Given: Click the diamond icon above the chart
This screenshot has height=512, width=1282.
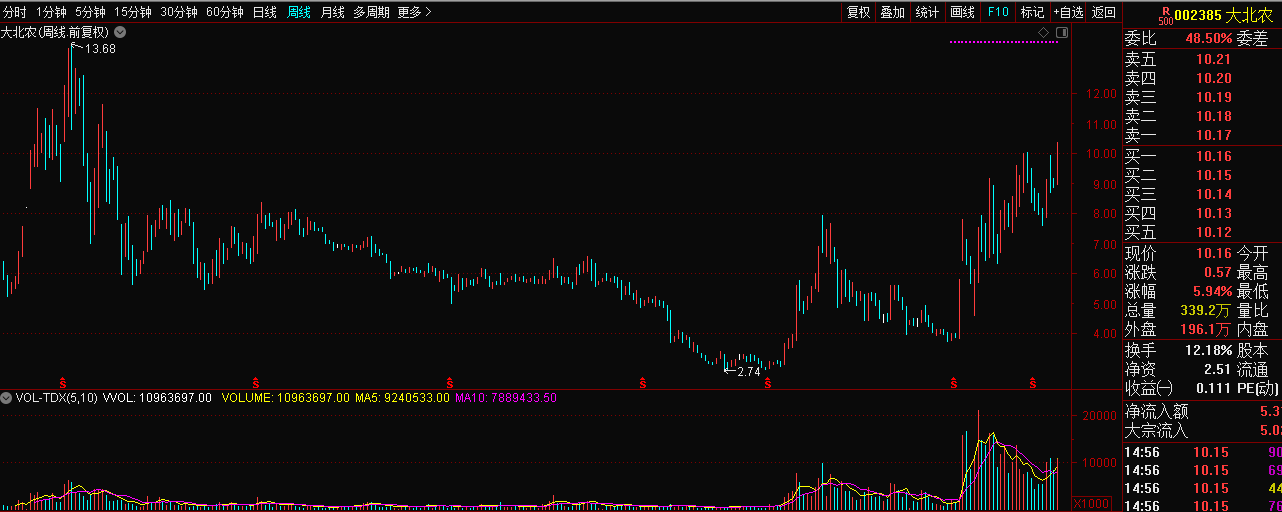Looking at the screenshot, I should pyautogui.click(x=1043, y=33).
